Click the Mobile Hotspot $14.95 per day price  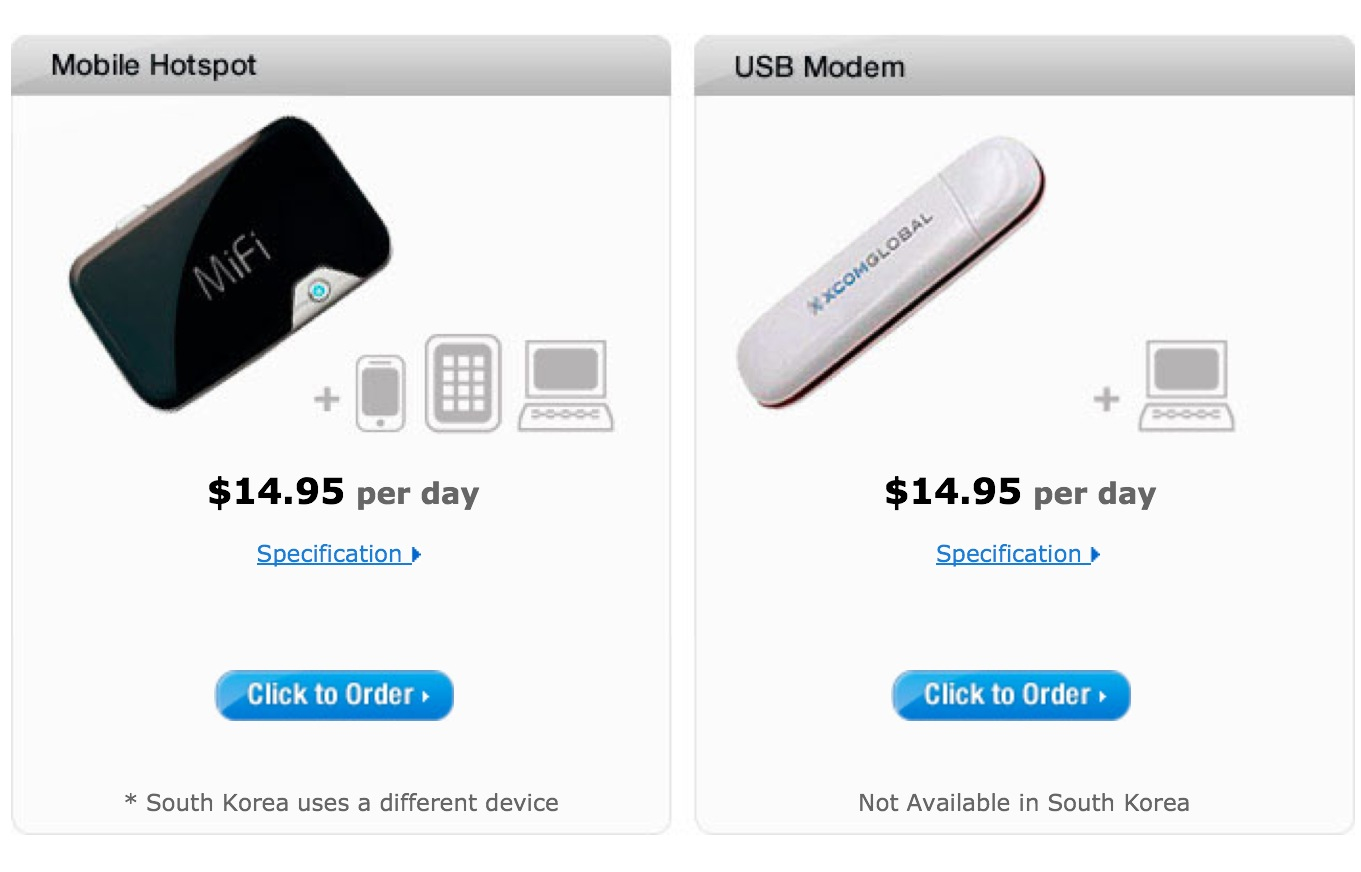pos(343,493)
